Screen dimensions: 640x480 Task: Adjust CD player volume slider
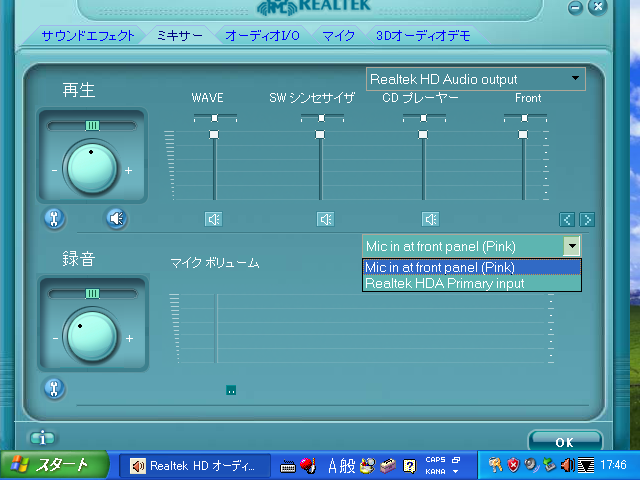click(423, 134)
